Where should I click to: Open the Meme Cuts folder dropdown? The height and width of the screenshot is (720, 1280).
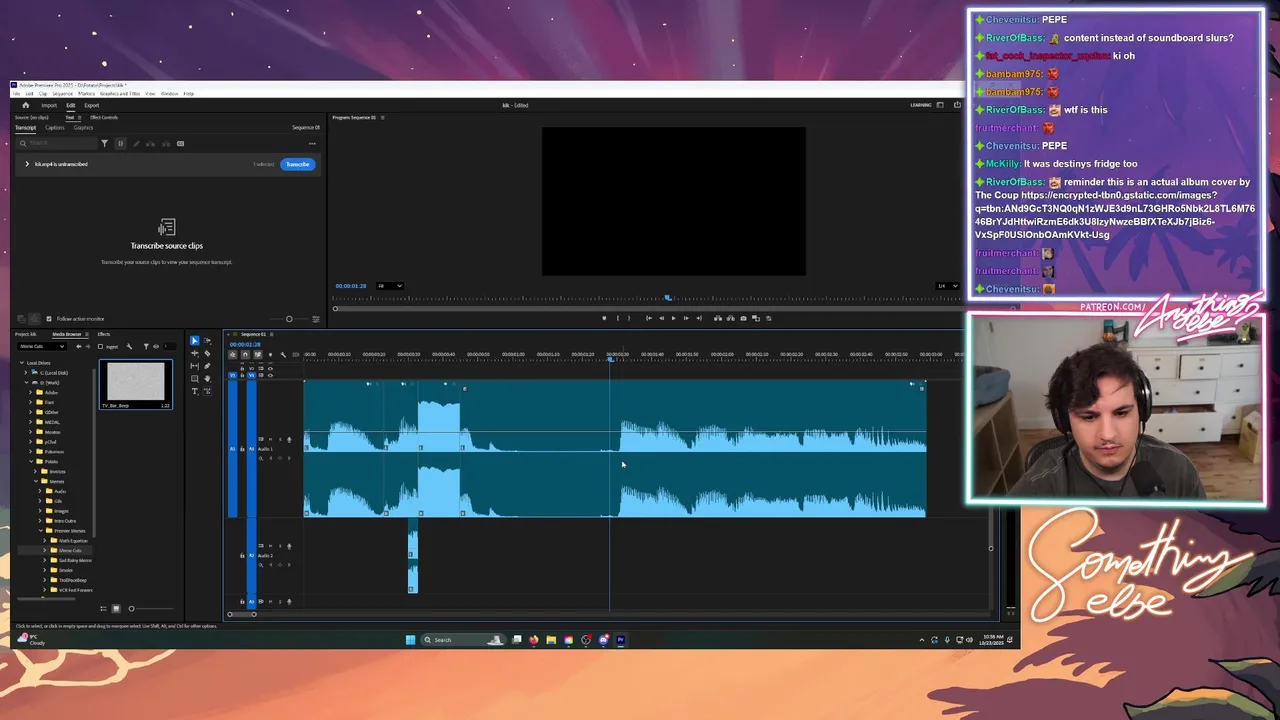(42, 346)
